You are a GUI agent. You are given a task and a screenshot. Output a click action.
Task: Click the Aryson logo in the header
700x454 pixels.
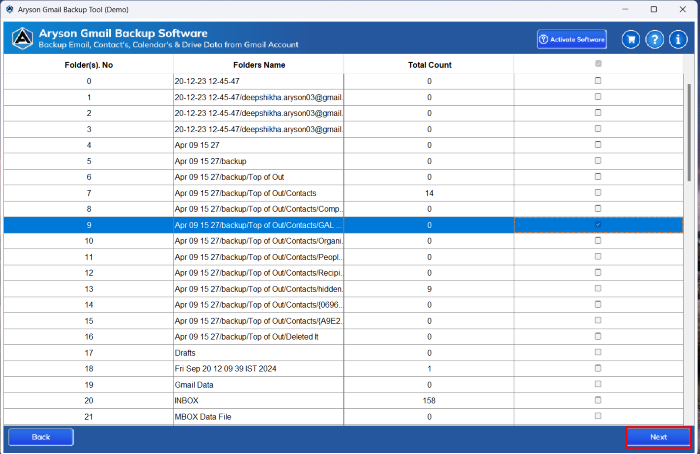point(22,38)
